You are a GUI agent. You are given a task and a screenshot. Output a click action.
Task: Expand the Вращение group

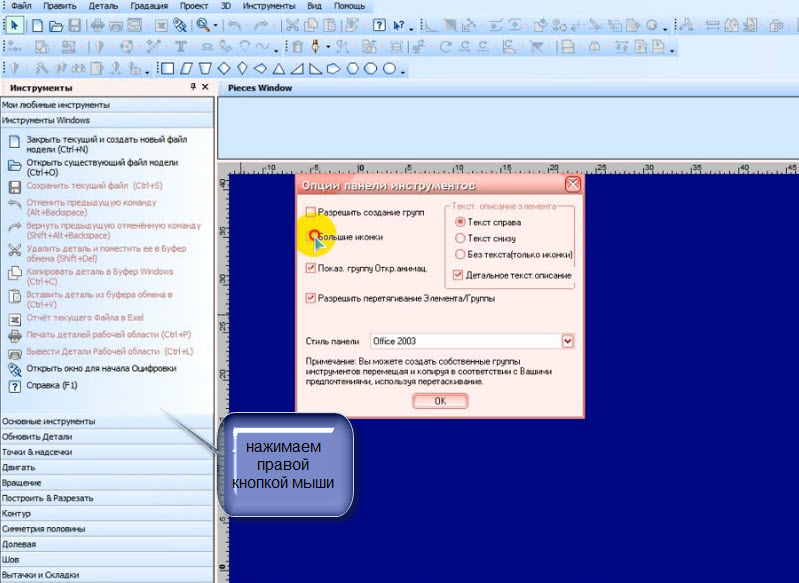tap(107, 483)
